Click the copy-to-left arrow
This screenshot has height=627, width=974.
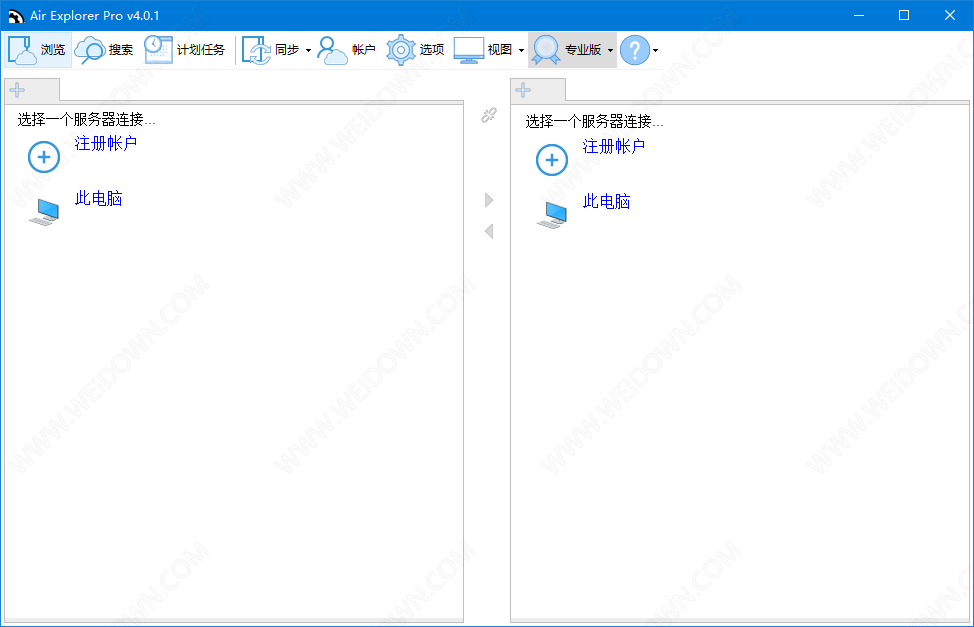489,231
